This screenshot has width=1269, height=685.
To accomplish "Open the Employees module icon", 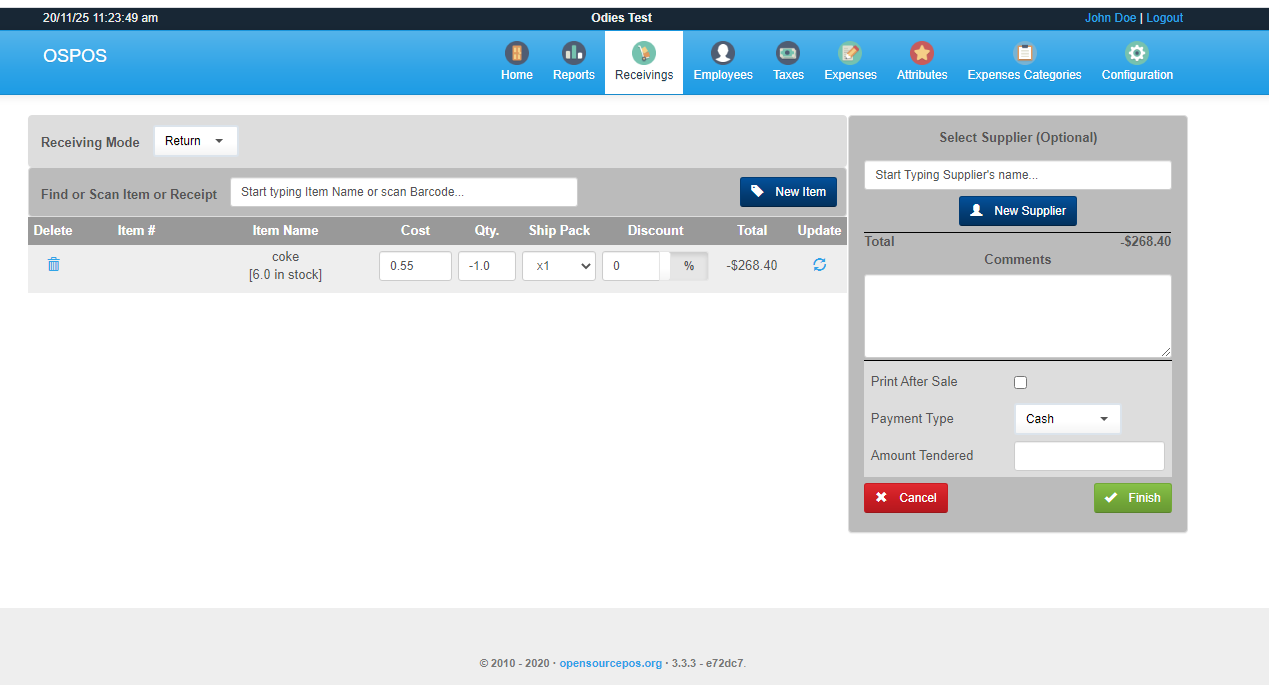I will point(723,53).
